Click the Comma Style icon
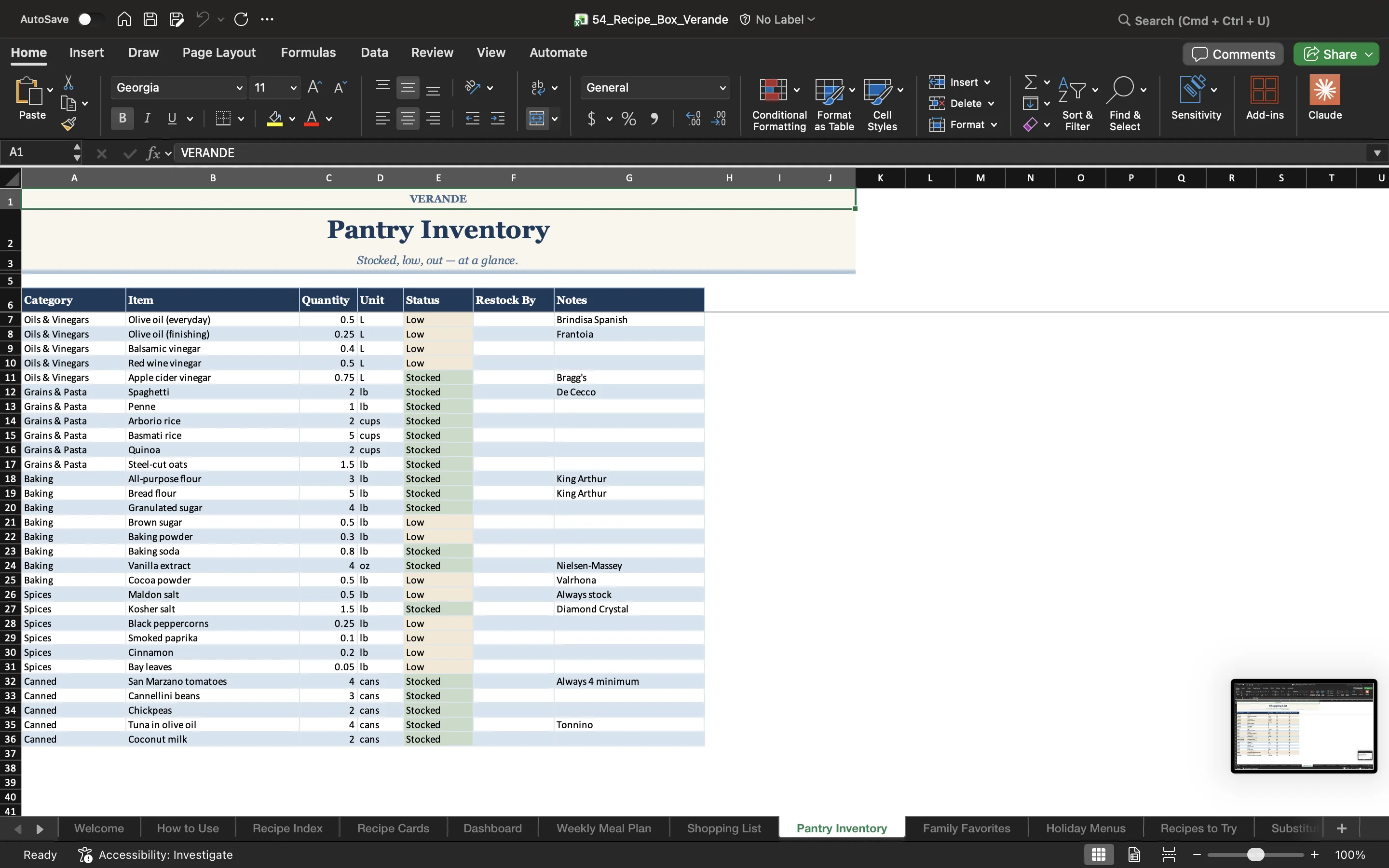The width and height of the screenshot is (1389, 868). tap(654, 119)
